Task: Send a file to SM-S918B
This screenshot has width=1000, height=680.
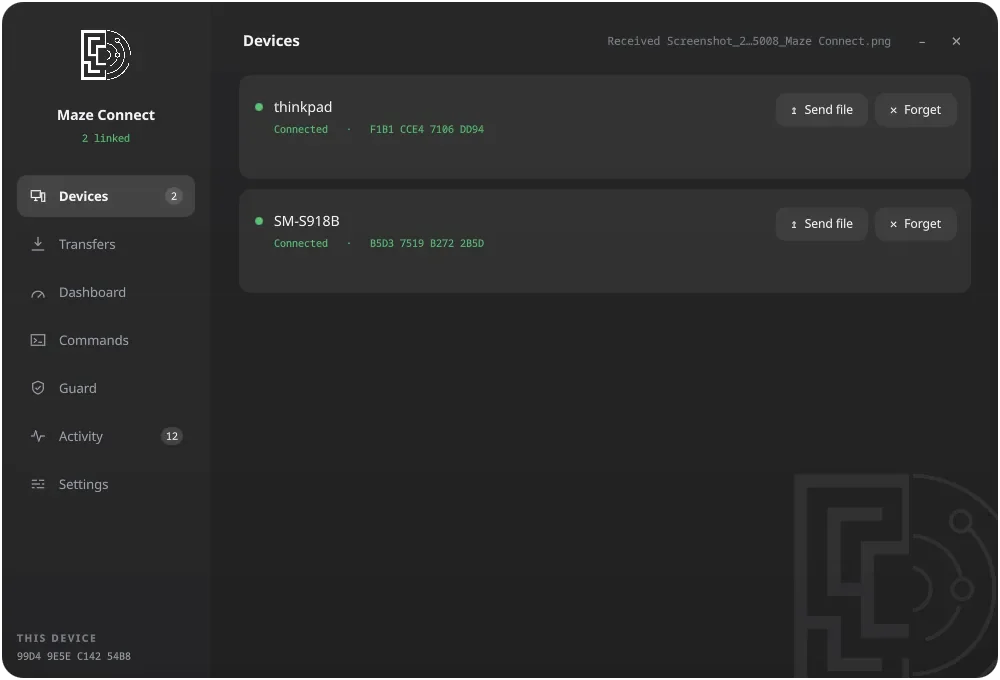Action: pos(821,224)
